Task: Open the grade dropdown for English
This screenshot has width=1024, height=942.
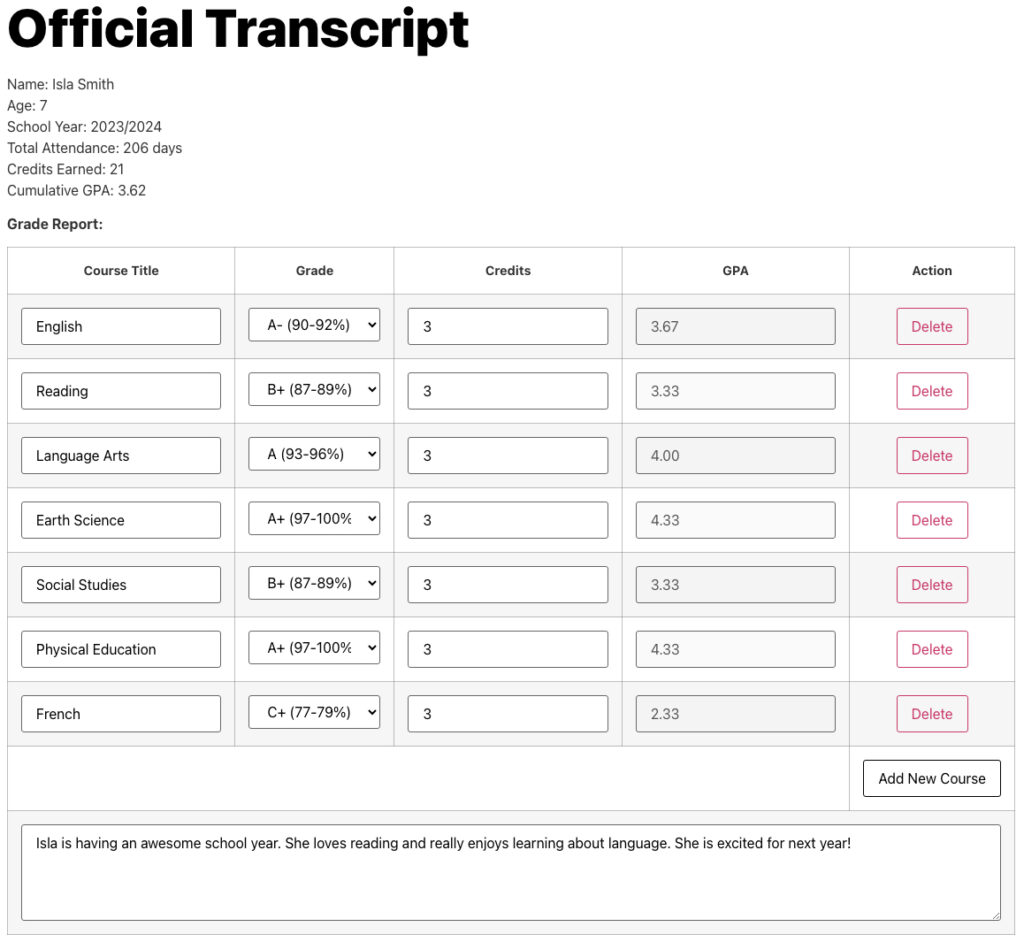Action: tap(314, 325)
